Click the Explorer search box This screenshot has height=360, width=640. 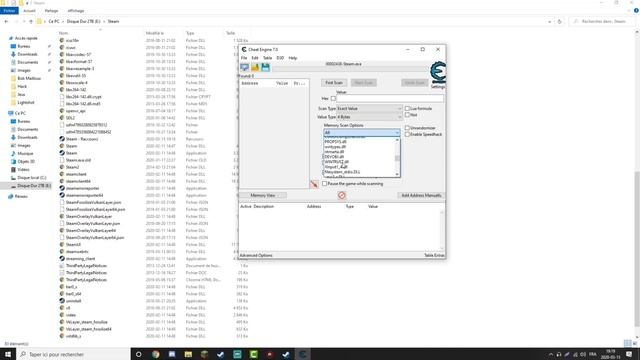tap(602, 21)
